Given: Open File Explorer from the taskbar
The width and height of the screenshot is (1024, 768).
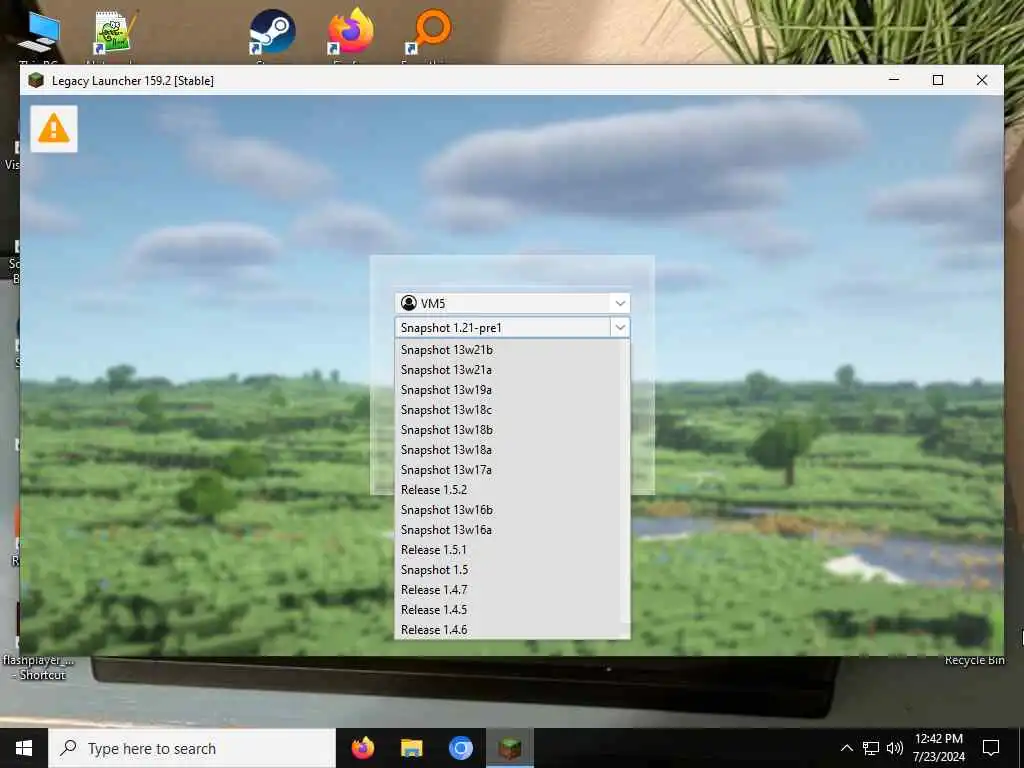Looking at the screenshot, I should pyautogui.click(x=411, y=748).
